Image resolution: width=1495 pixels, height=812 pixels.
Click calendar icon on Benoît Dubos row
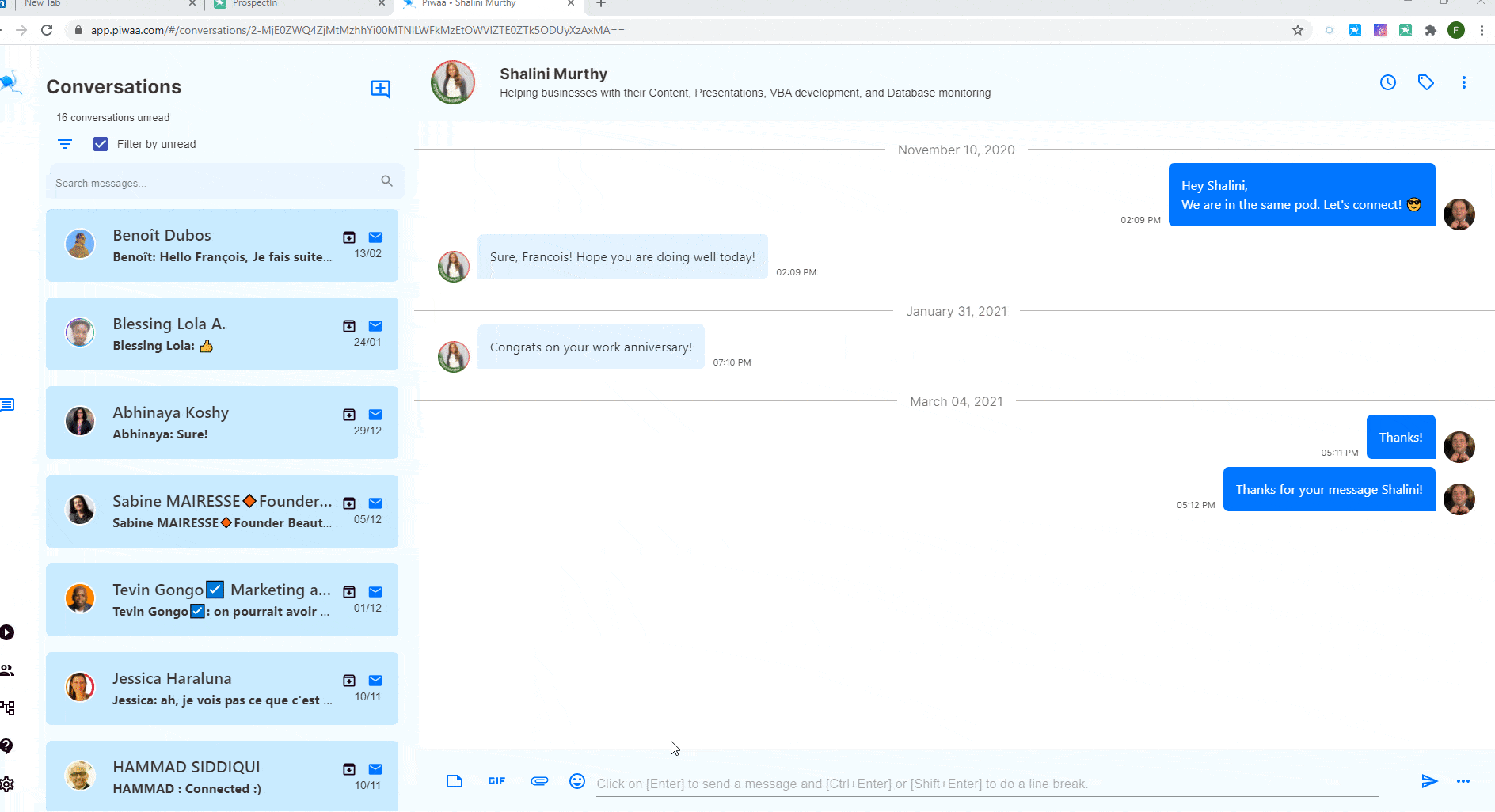[349, 237]
